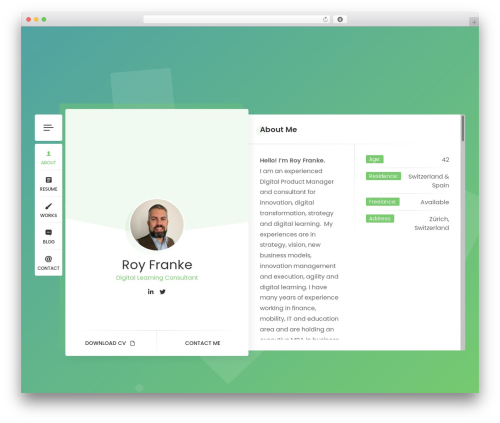500x423 pixels.
Task: Click the browser address bar
Action: click(237, 19)
